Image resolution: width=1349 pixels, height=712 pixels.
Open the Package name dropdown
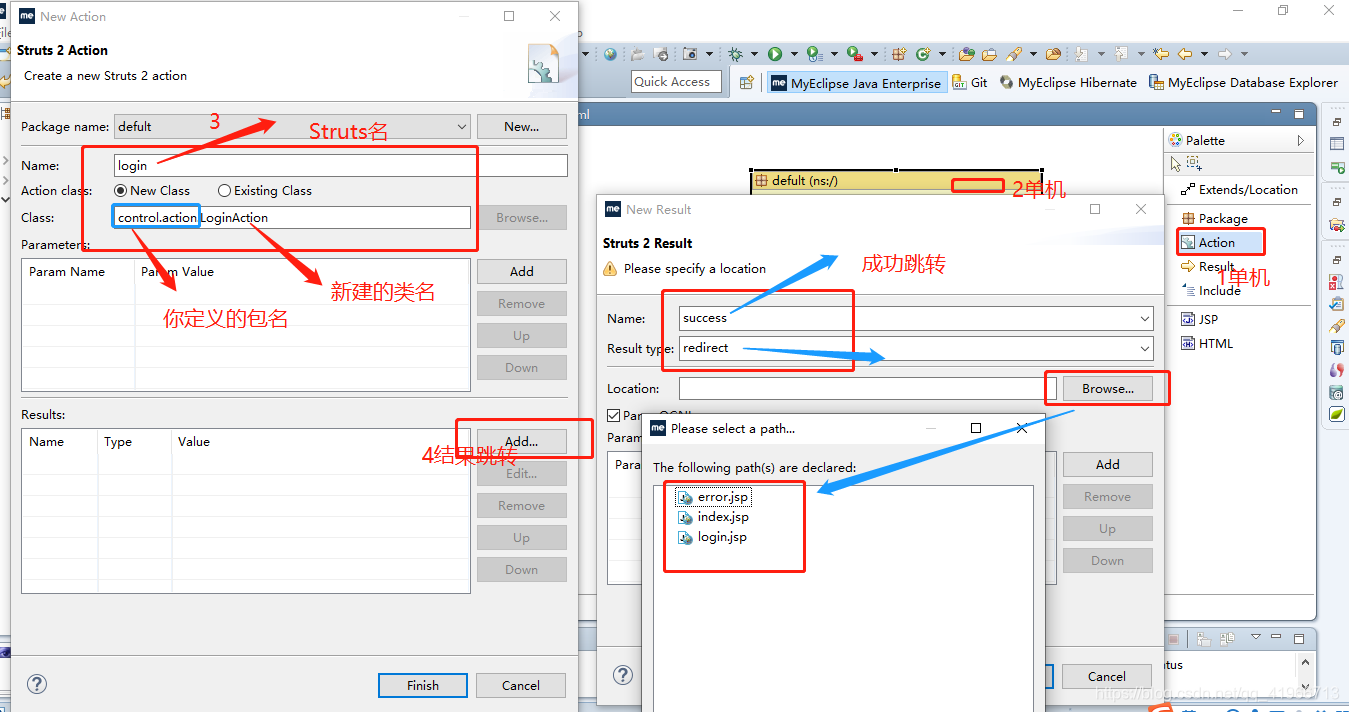coord(461,126)
